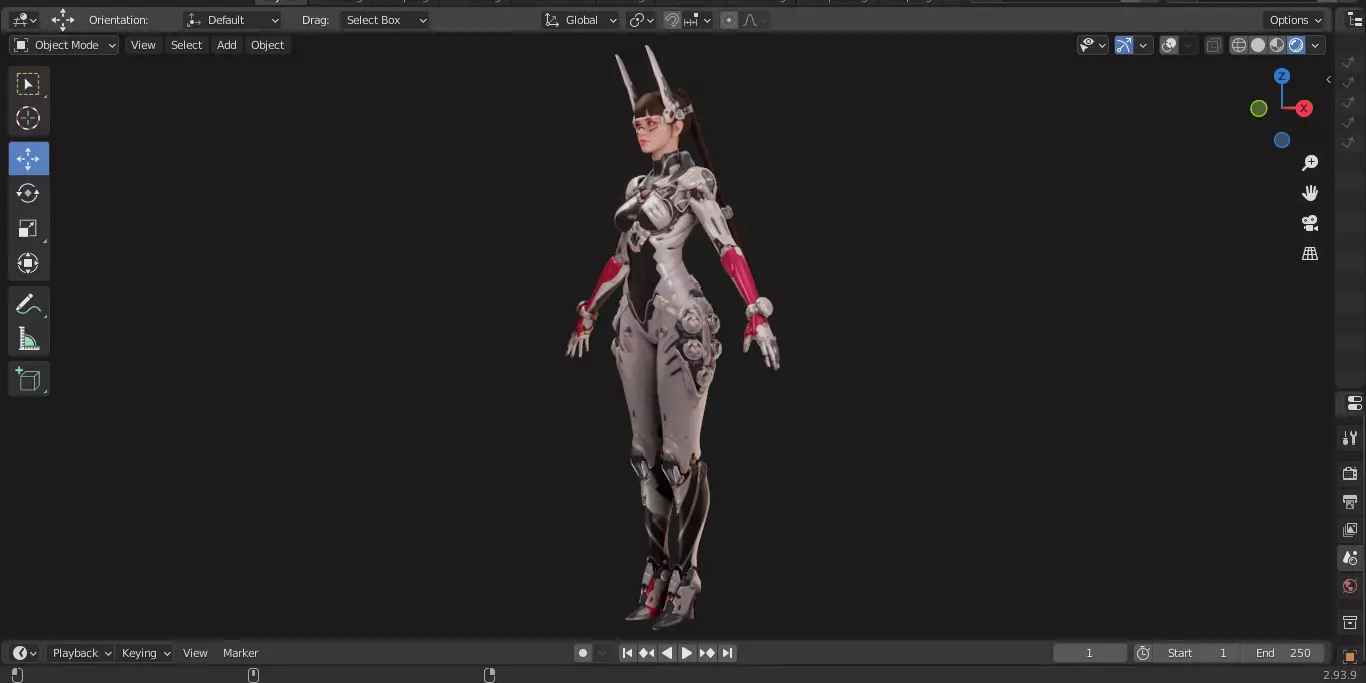Select the Measure tool
1366x683 pixels.
point(28,339)
